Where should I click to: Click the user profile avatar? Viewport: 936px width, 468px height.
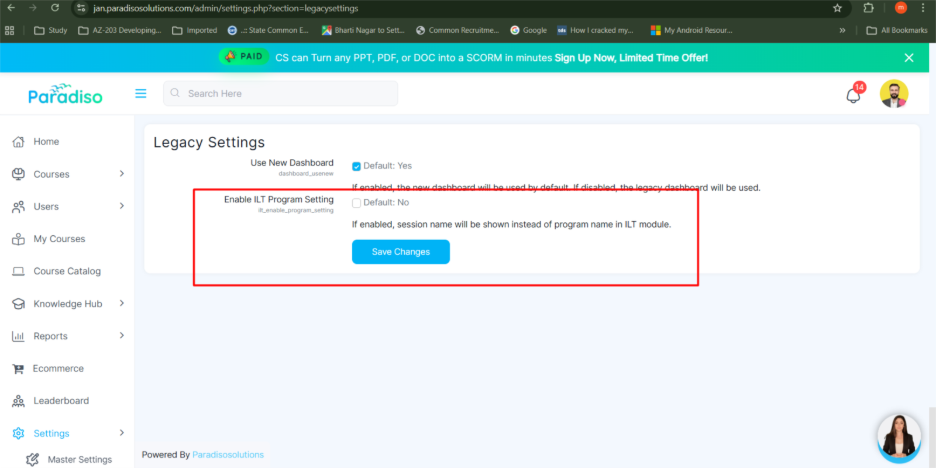pos(893,94)
